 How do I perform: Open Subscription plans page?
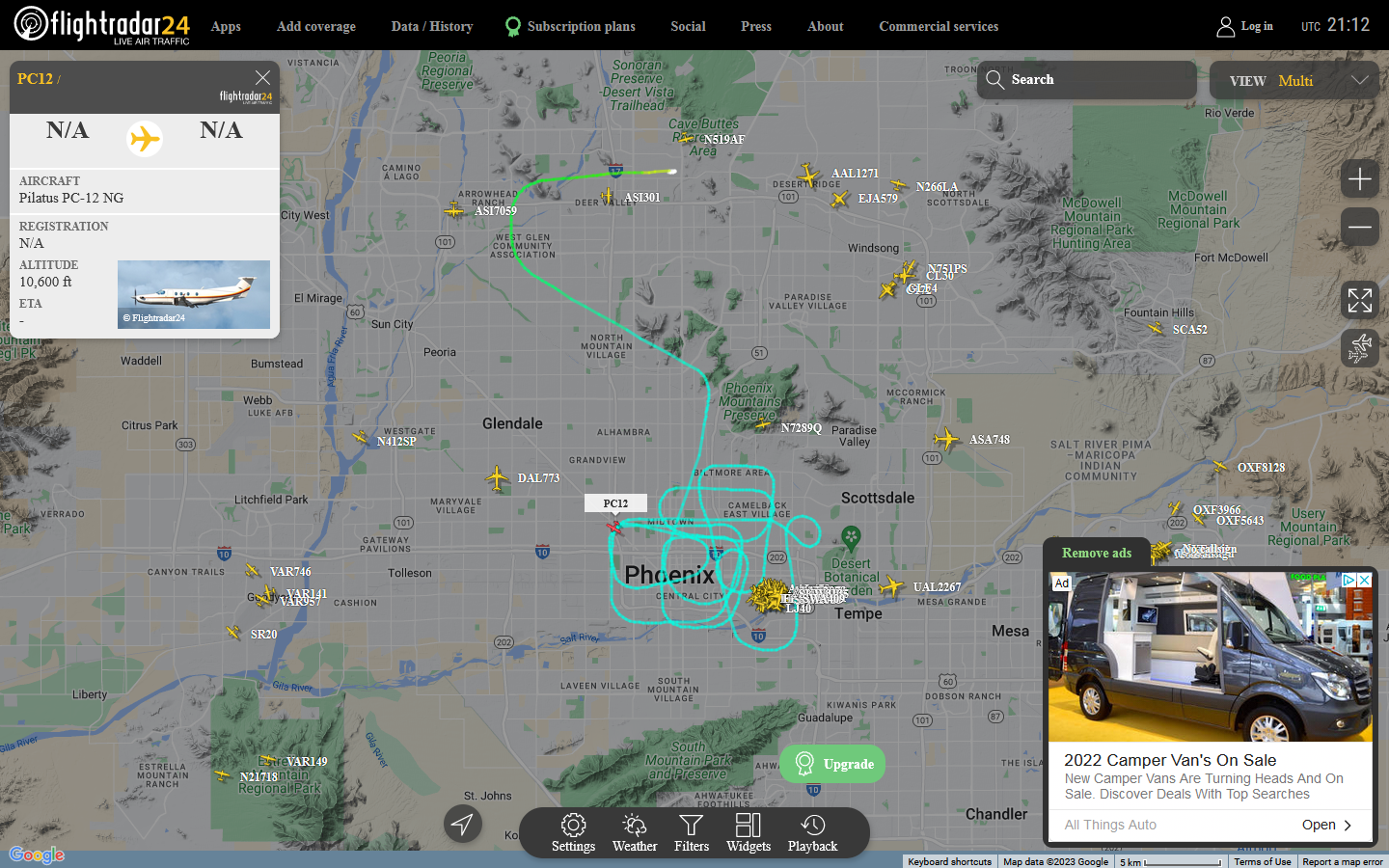tap(570, 26)
